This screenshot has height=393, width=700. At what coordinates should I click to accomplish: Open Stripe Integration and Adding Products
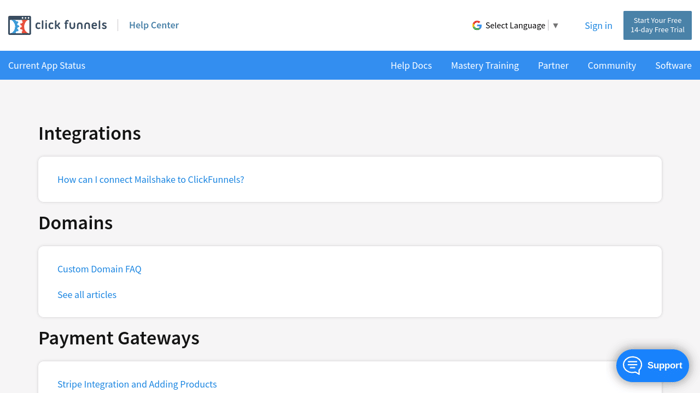coord(137,384)
